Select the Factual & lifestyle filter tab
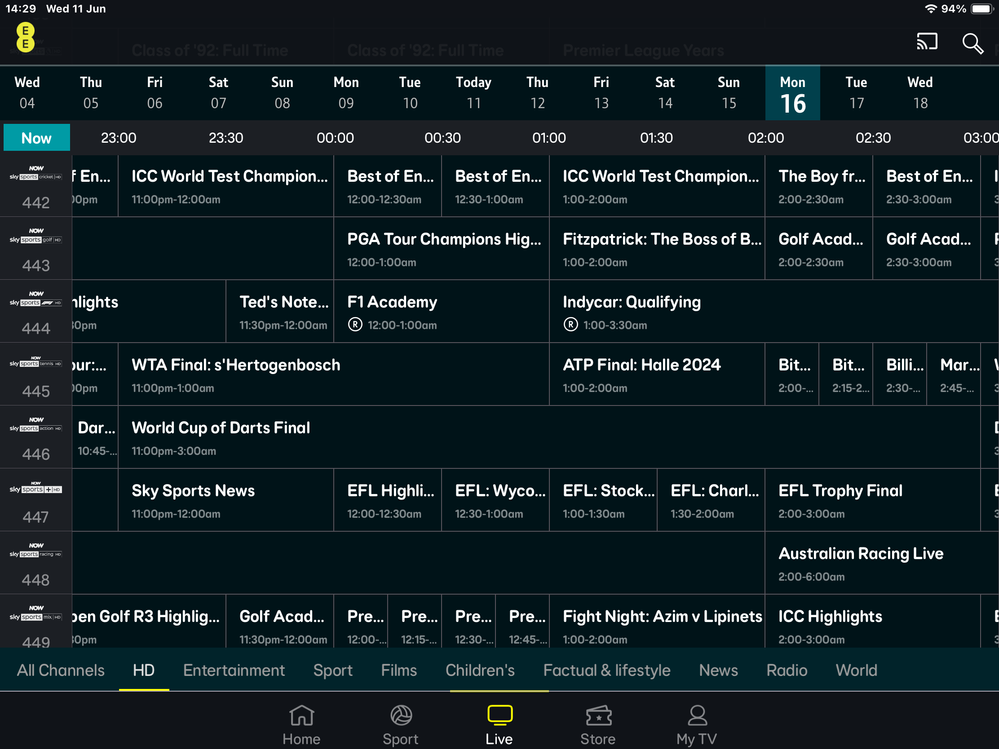999x749 pixels. pyautogui.click(x=607, y=670)
